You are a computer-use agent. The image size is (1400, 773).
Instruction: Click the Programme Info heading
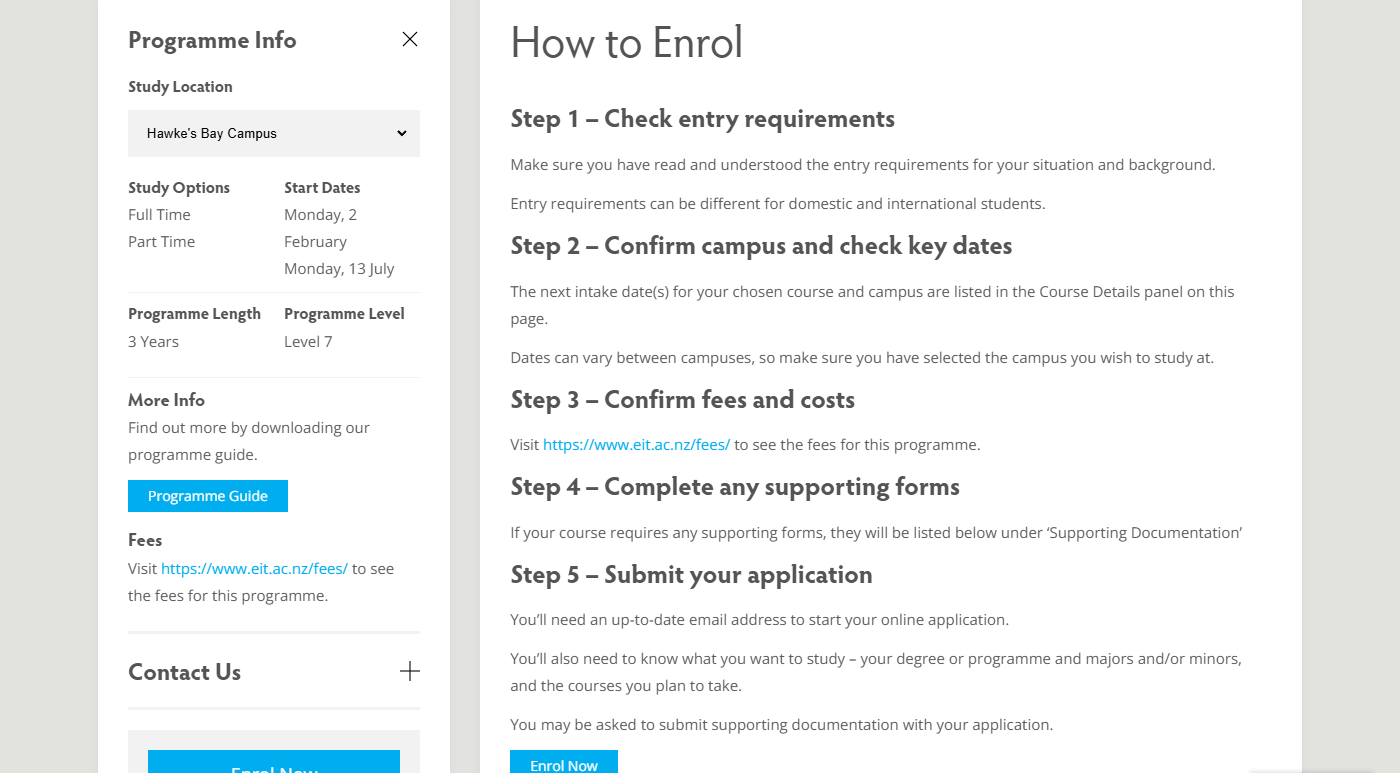click(212, 41)
